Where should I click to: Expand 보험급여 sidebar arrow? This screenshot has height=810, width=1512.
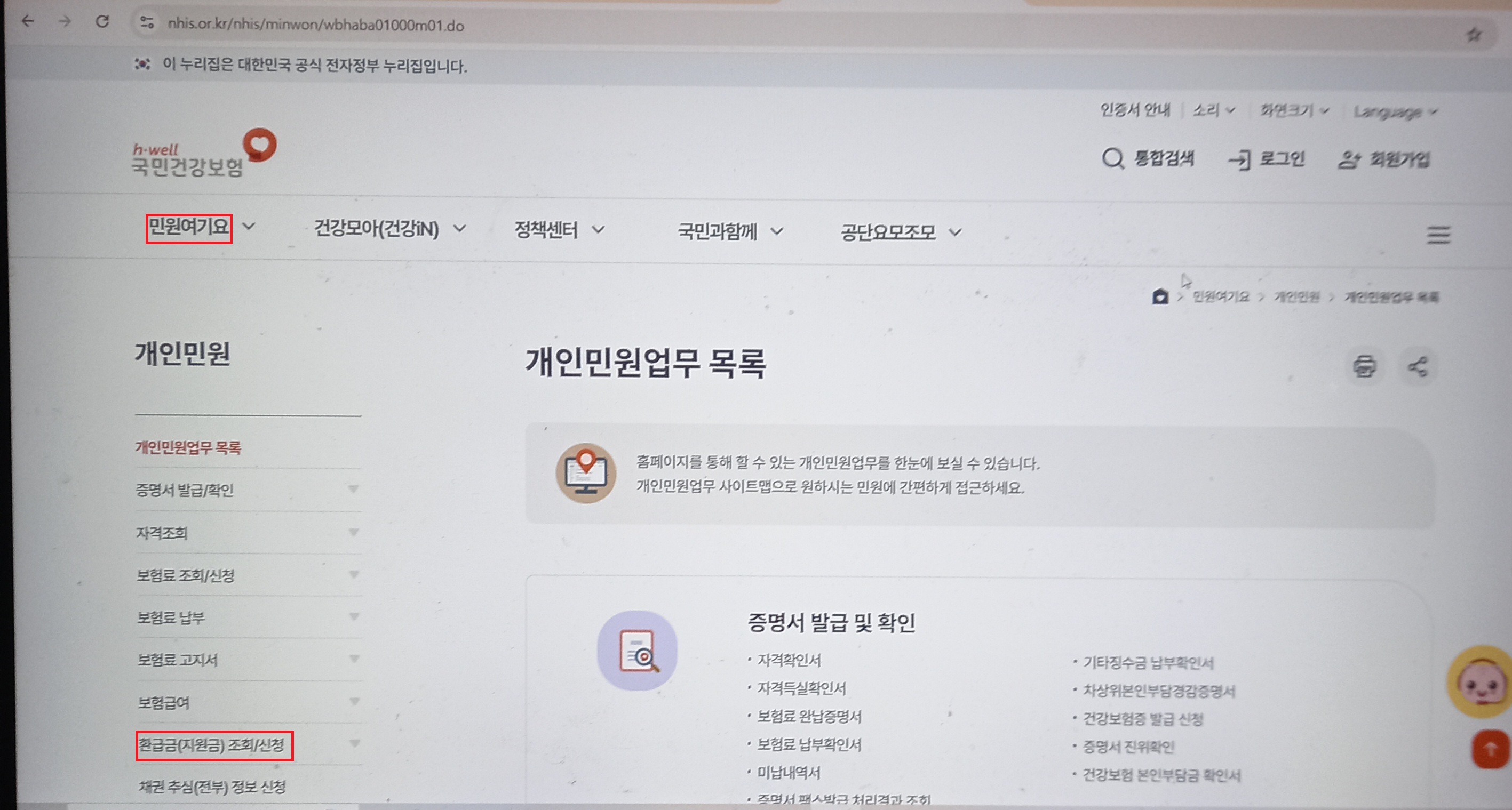coord(354,701)
